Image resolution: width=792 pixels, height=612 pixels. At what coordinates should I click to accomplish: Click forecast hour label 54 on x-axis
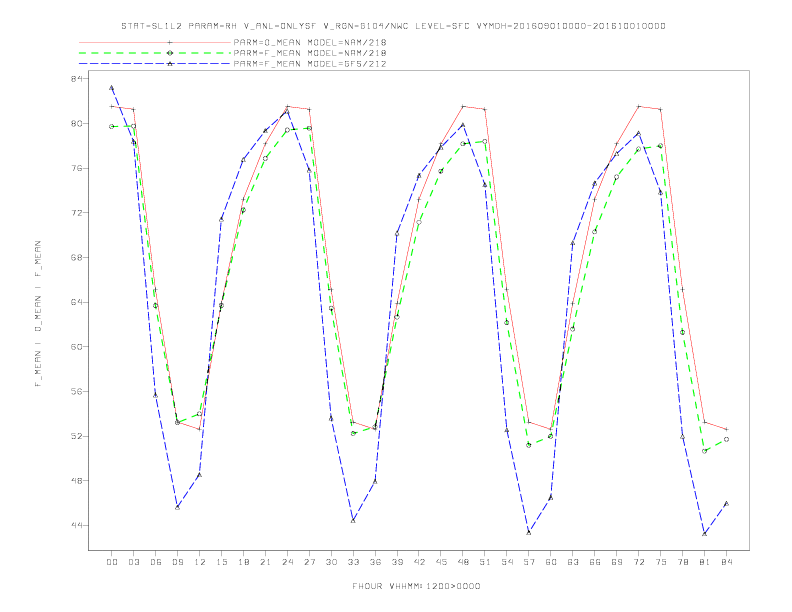507,562
